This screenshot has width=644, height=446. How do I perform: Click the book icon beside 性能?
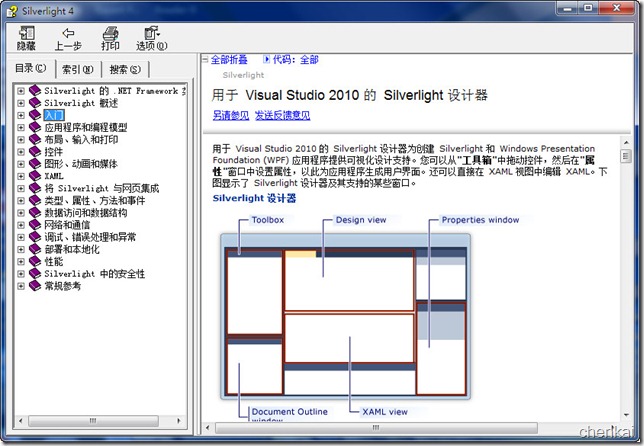point(35,261)
